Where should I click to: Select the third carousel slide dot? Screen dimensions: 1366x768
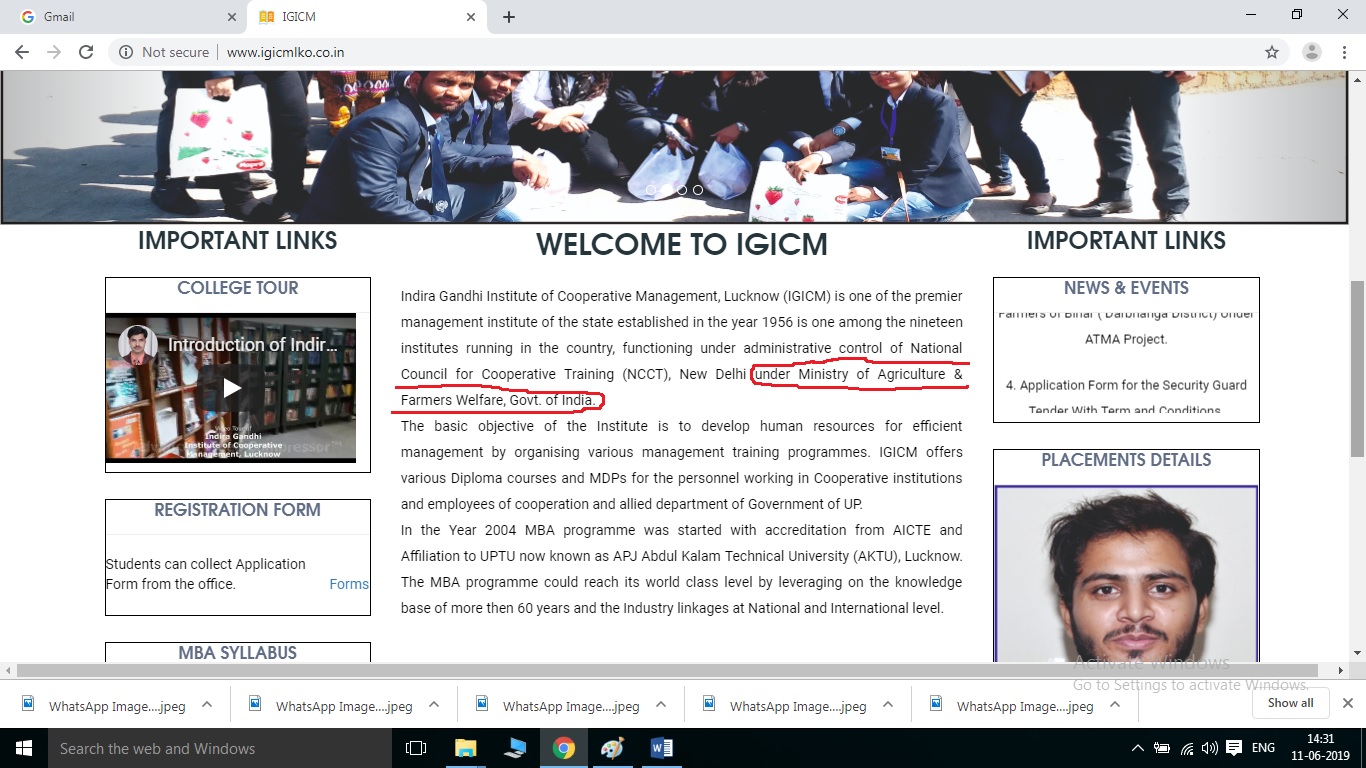[x=682, y=190]
